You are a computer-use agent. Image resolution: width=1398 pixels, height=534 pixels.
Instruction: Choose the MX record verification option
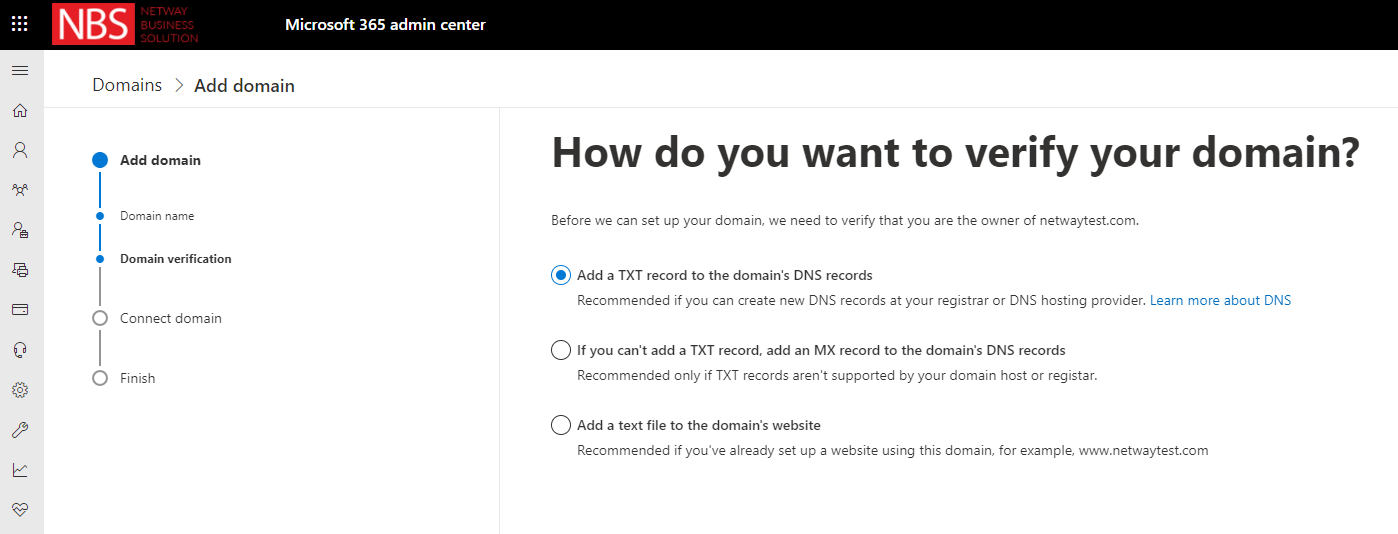(x=561, y=350)
